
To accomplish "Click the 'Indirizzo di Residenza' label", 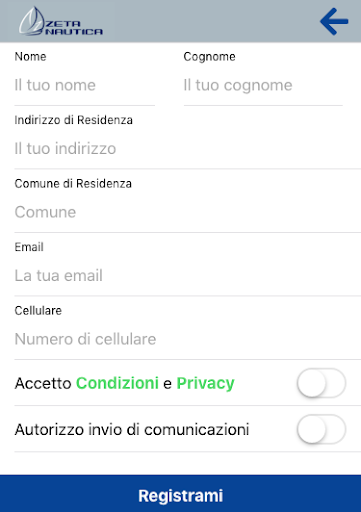I will point(73,120).
